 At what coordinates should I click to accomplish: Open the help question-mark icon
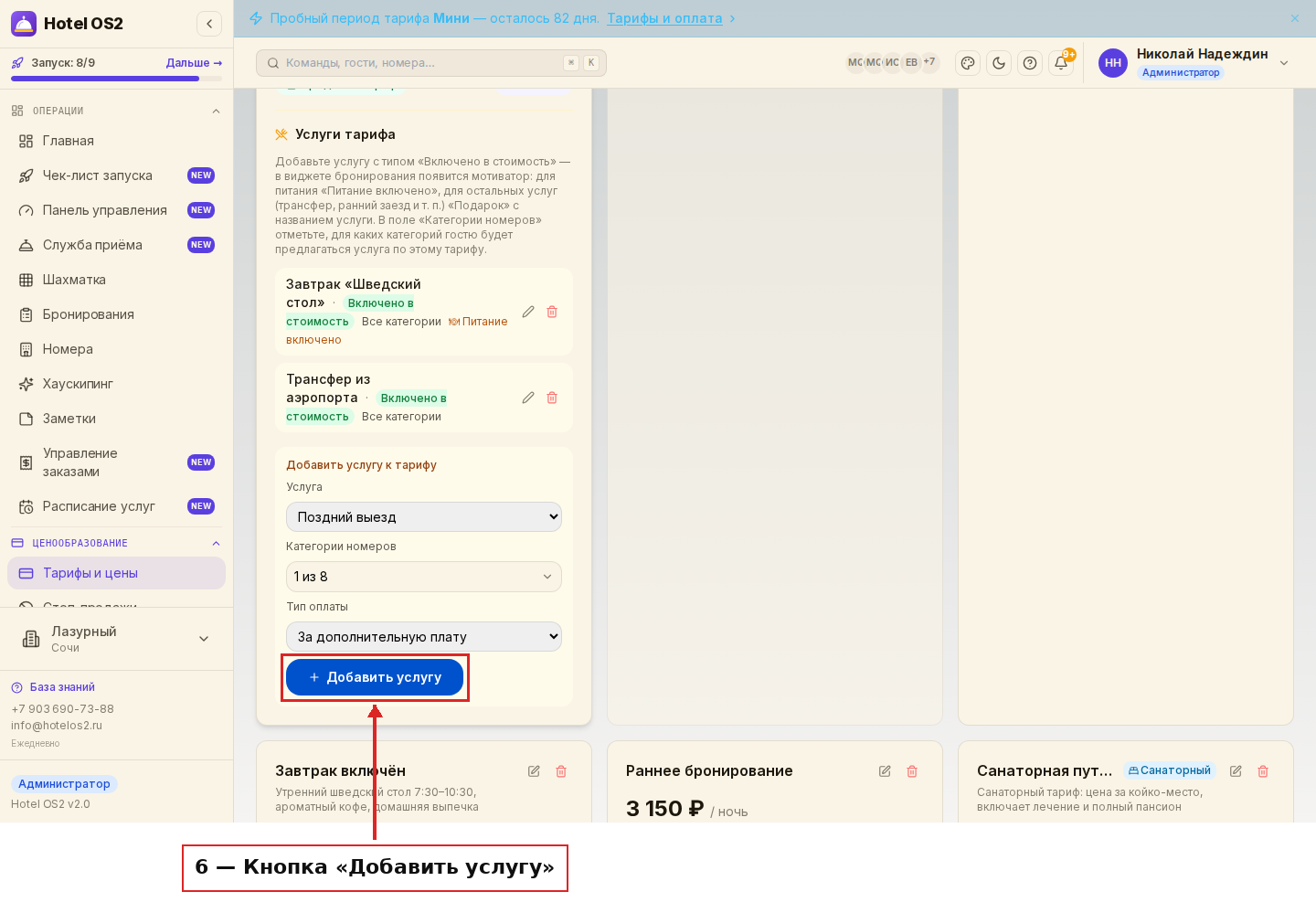tap(1030, 63)
